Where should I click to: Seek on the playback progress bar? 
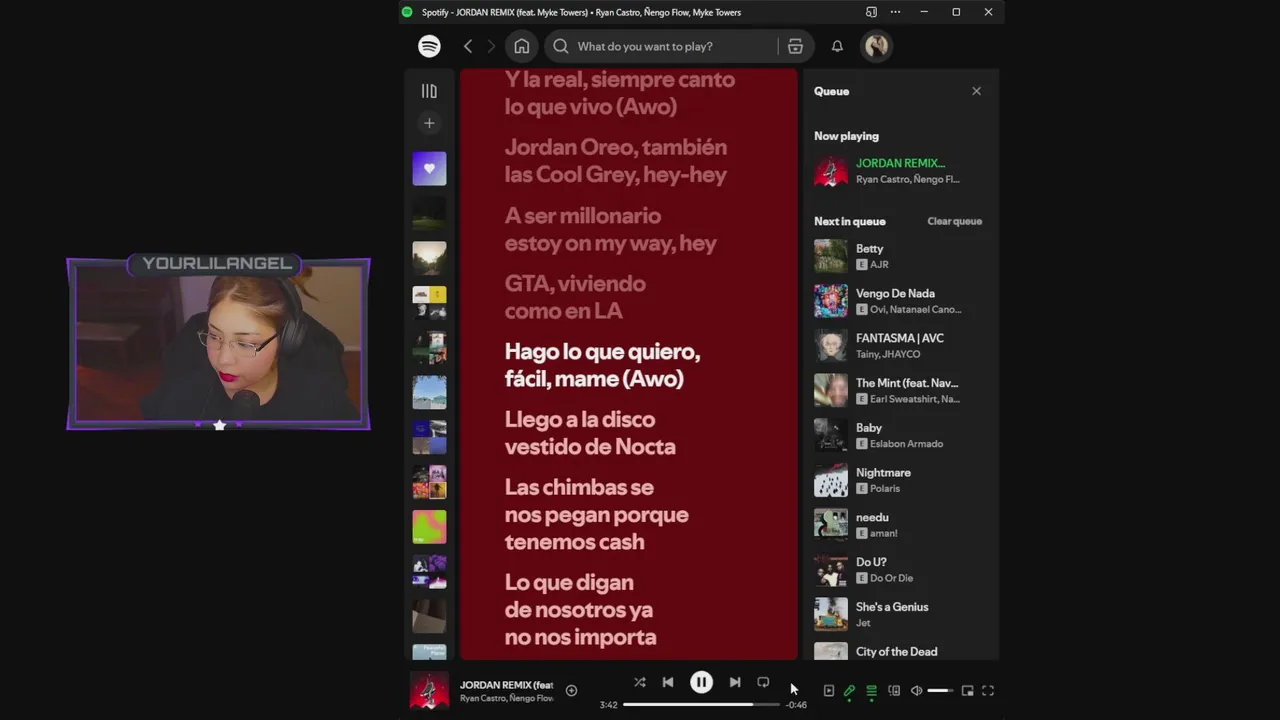click(x=701, y=705)
